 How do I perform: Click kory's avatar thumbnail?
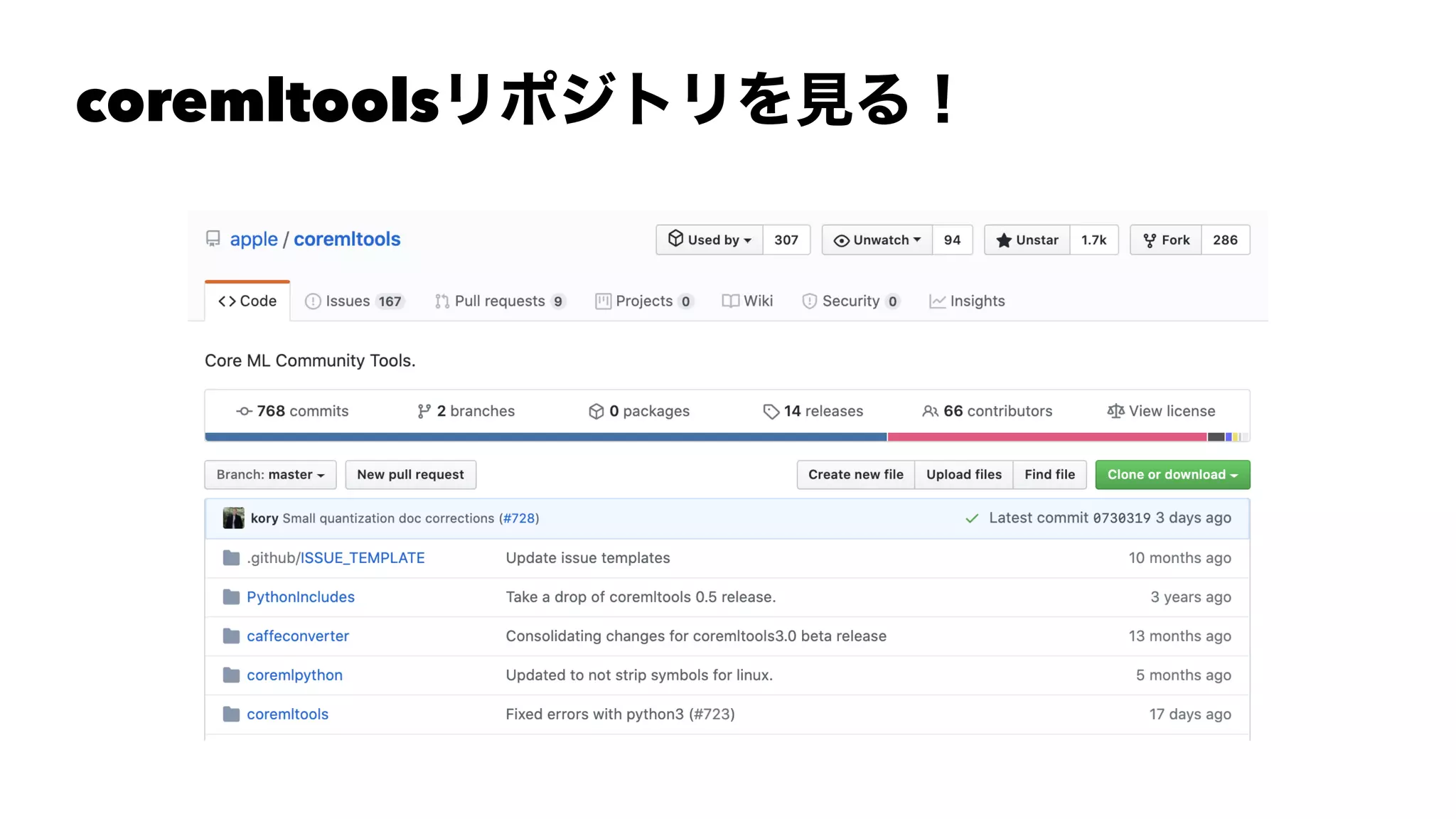pyautogui.click(x=233, y=518)
